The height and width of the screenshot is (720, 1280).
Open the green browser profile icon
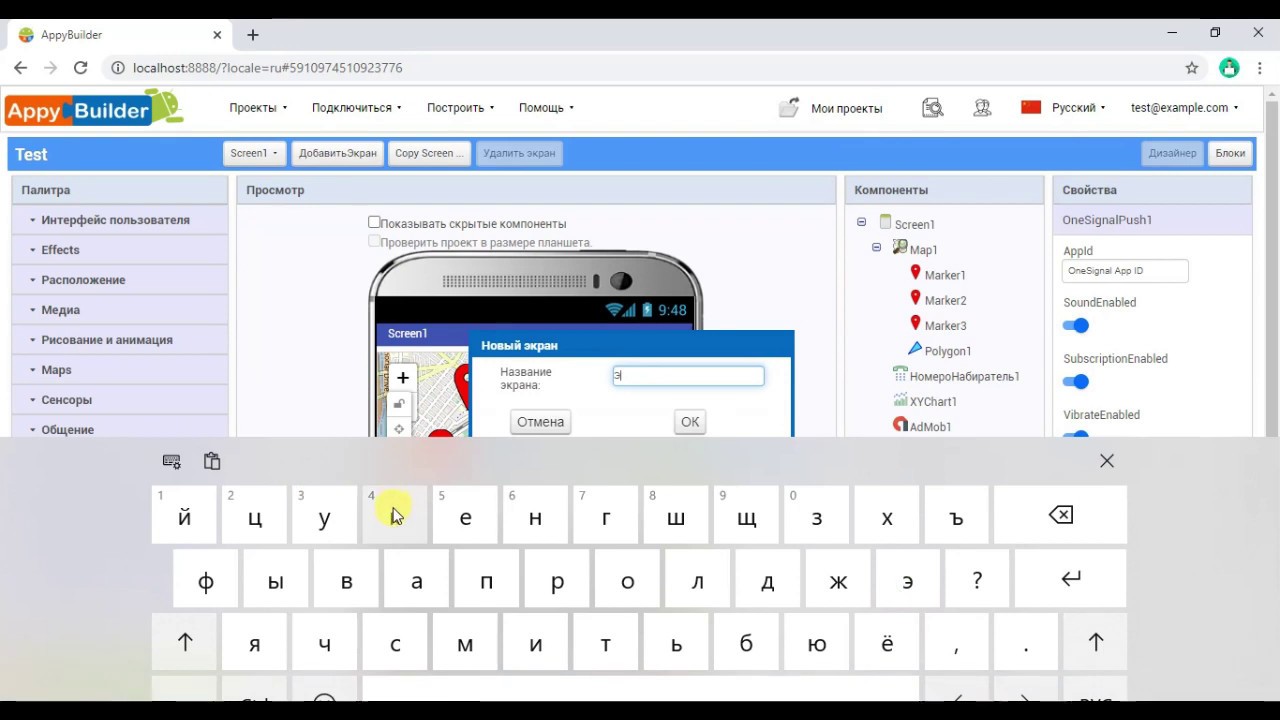1230,68
